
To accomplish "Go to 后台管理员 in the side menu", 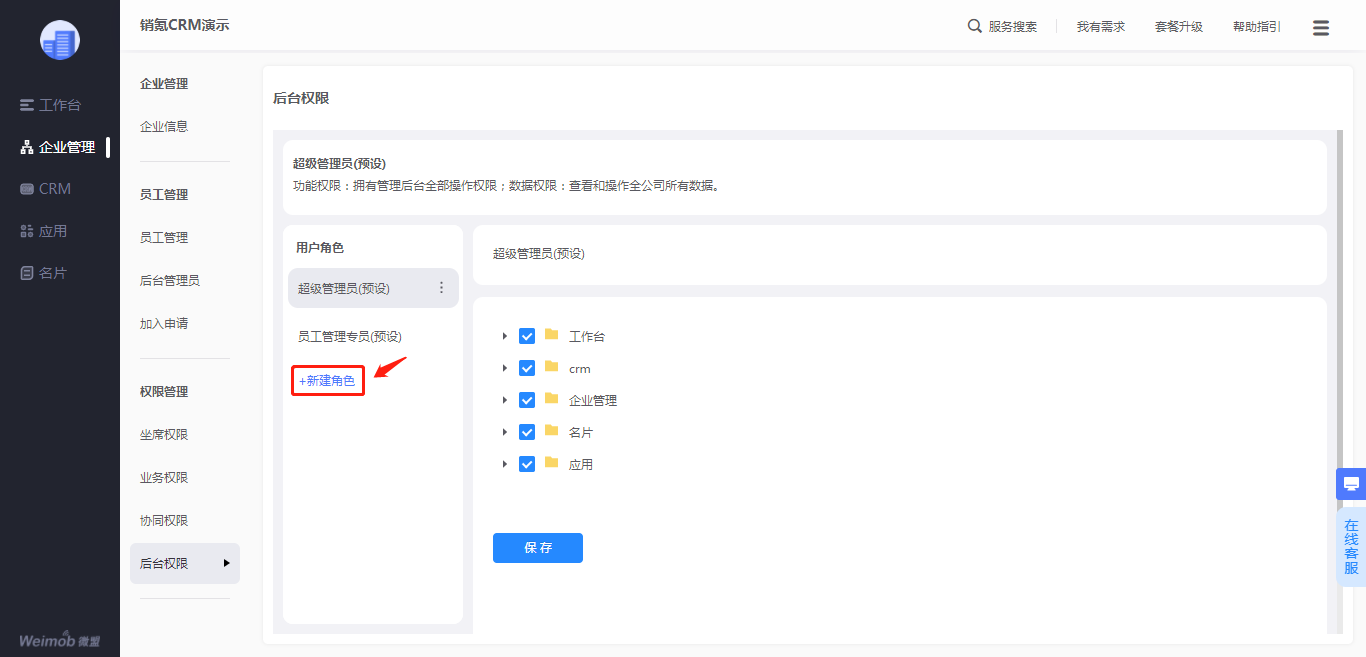I will click(x=170, y=281).
